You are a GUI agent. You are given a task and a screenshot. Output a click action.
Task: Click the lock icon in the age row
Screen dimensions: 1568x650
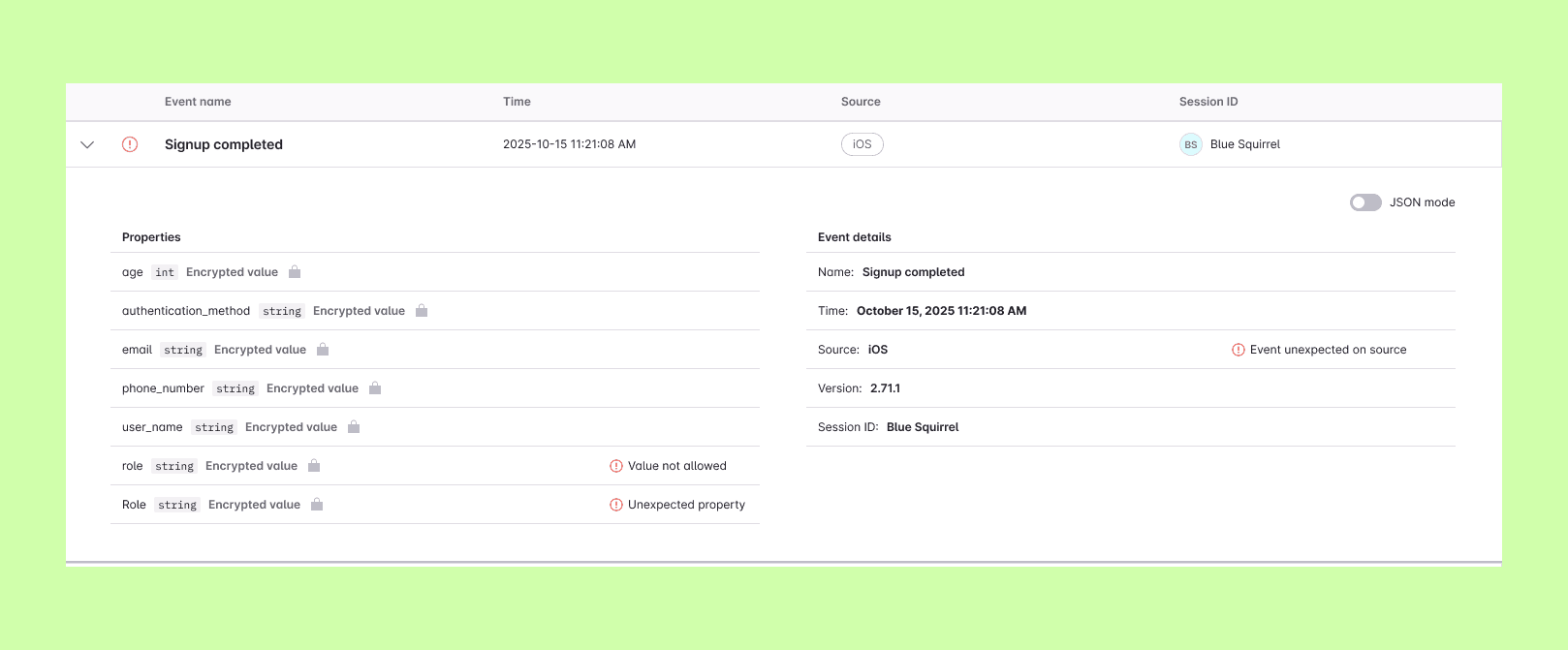click(295, 272)
